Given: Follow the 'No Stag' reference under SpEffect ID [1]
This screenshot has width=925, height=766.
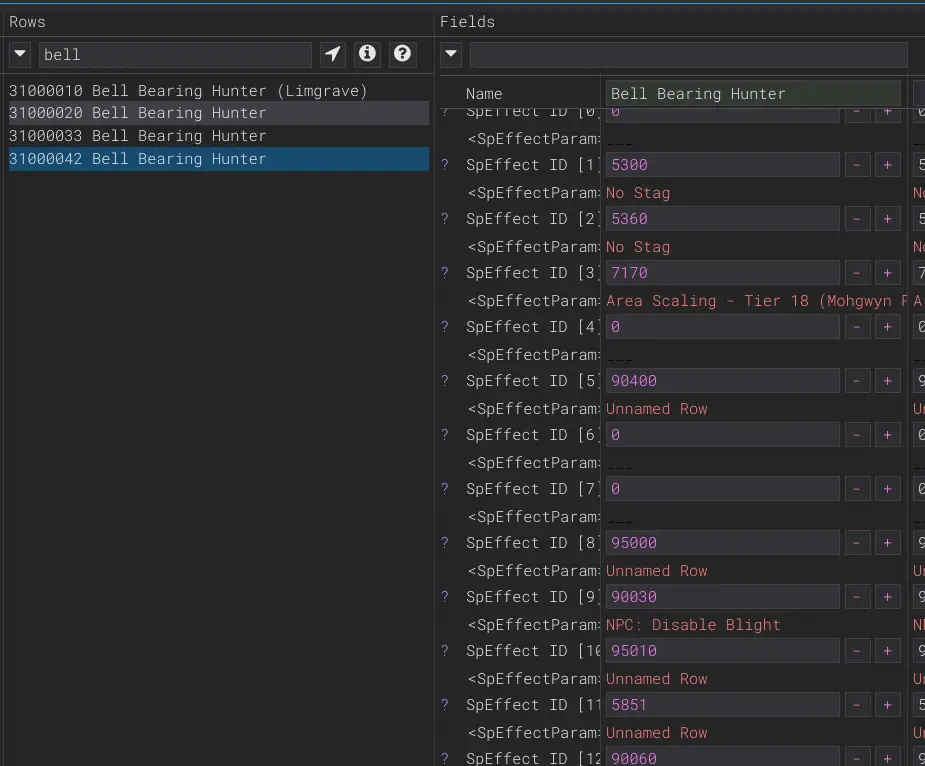Looking at the screenshot, I should (638, 193).
